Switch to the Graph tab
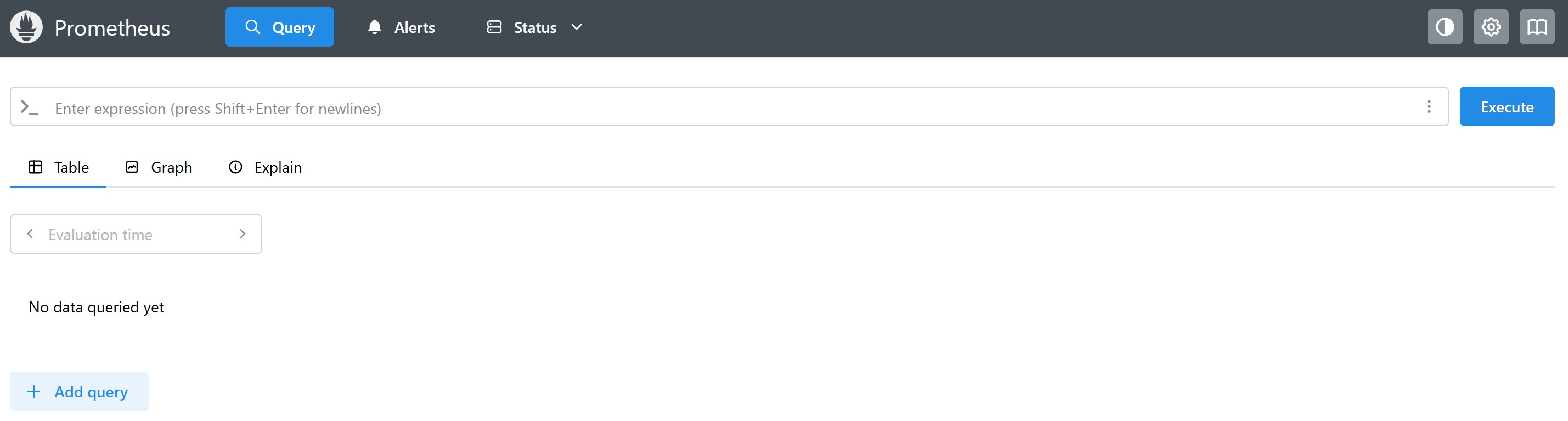The height and width of the screenshot is (421, 1568). point(159,167)
